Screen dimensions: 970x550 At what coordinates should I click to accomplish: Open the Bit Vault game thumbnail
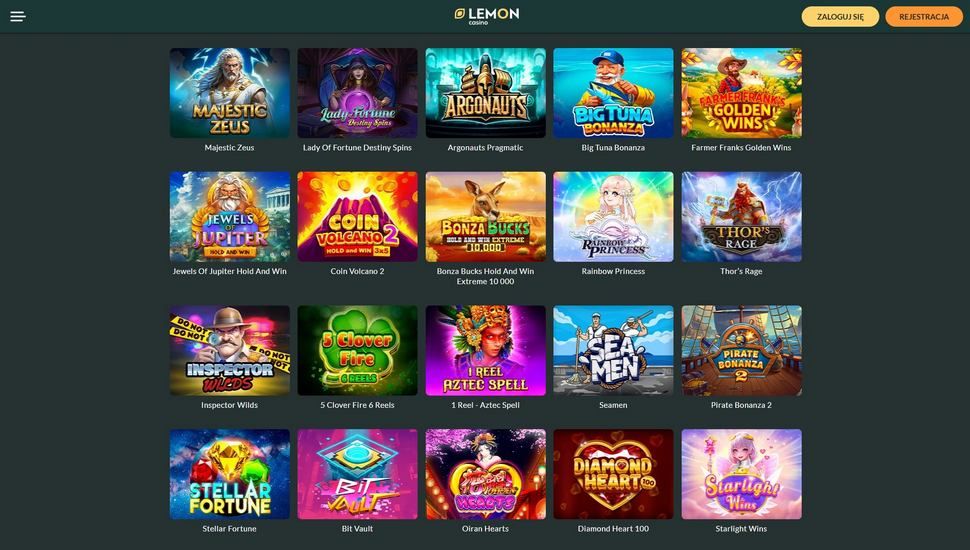358,474
